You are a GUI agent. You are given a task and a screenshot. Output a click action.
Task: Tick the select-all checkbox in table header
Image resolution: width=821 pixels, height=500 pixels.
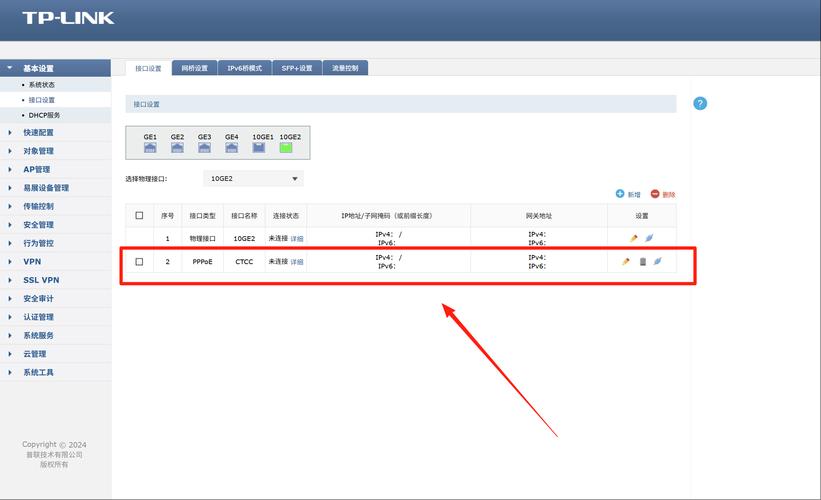pyautogui.click(x=139, y=215)
